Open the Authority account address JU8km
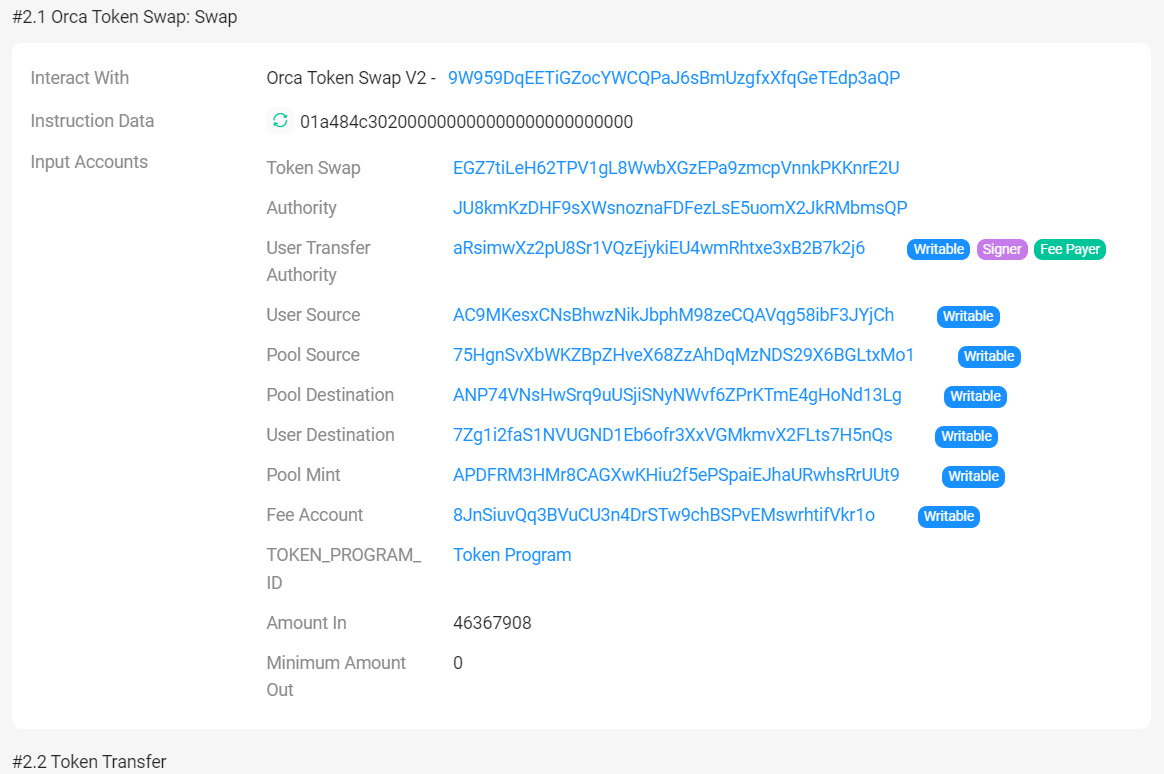 click(680, 208)
